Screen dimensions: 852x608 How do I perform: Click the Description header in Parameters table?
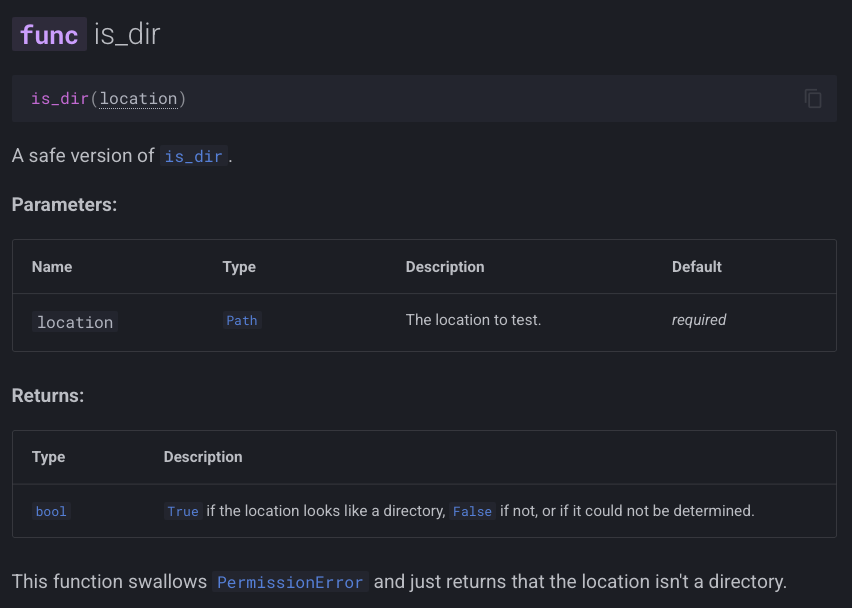pos(445,267)
